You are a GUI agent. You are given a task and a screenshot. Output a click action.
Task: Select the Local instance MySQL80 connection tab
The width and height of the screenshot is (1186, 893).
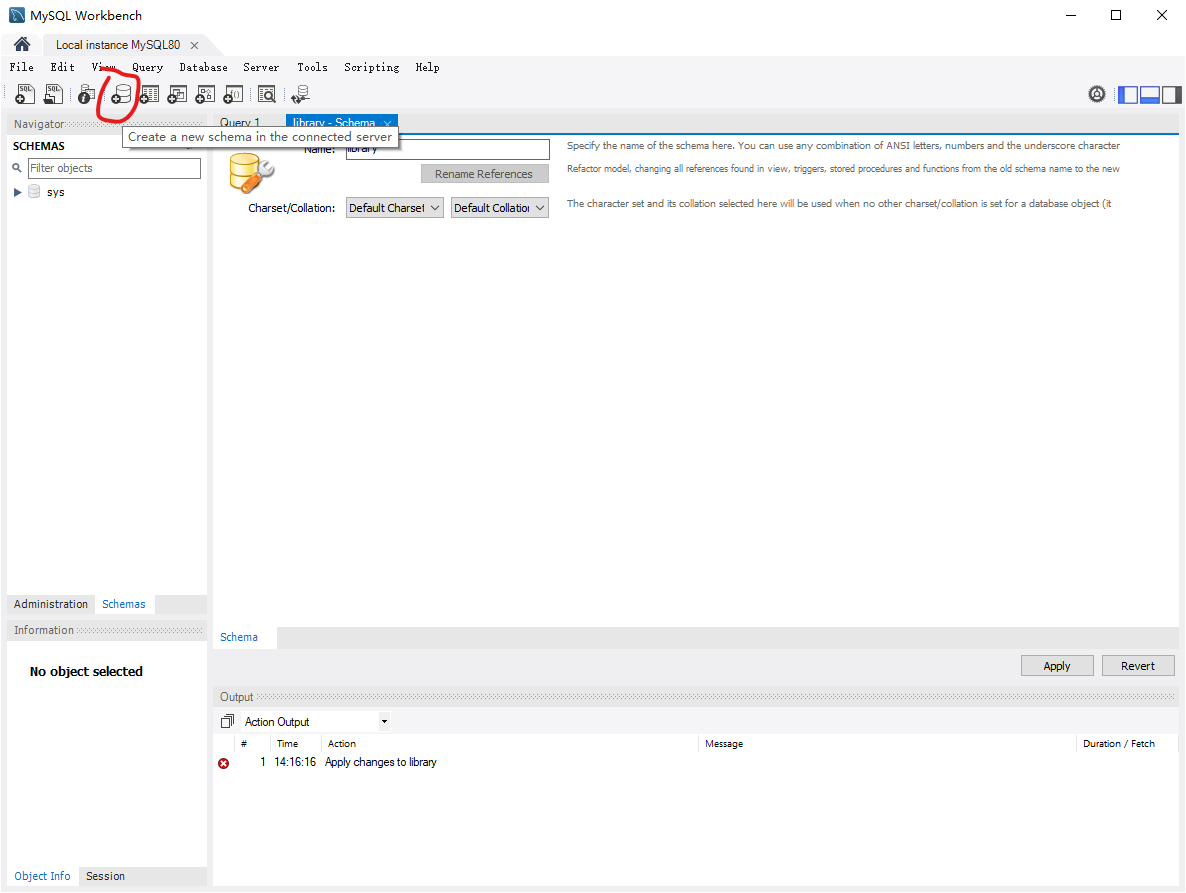click(x=118, y=45)
